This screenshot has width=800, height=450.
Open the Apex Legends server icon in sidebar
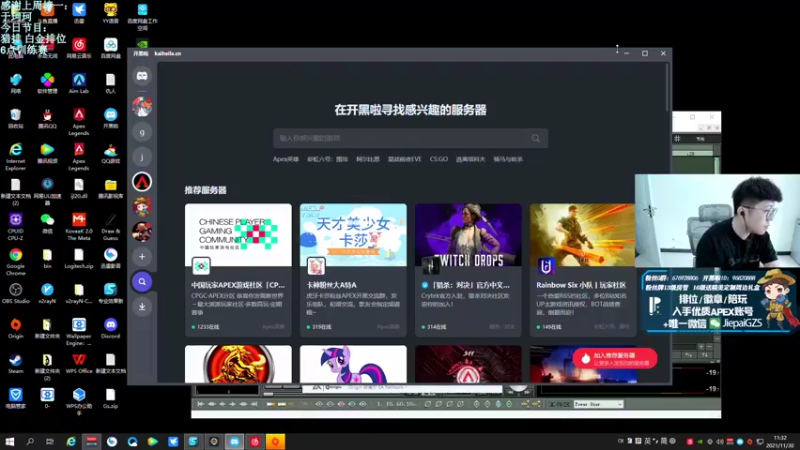click(x=142, y=182)
